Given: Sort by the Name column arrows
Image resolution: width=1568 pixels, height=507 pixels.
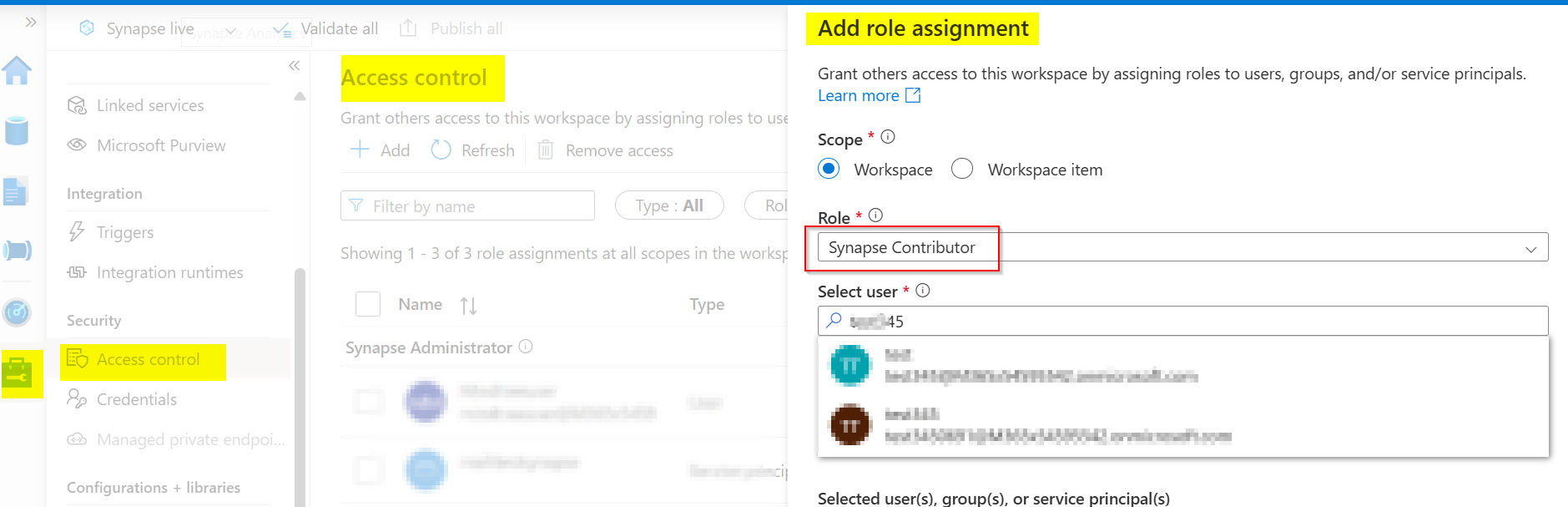Looking at the screenshot, I should tap(468, 306).
